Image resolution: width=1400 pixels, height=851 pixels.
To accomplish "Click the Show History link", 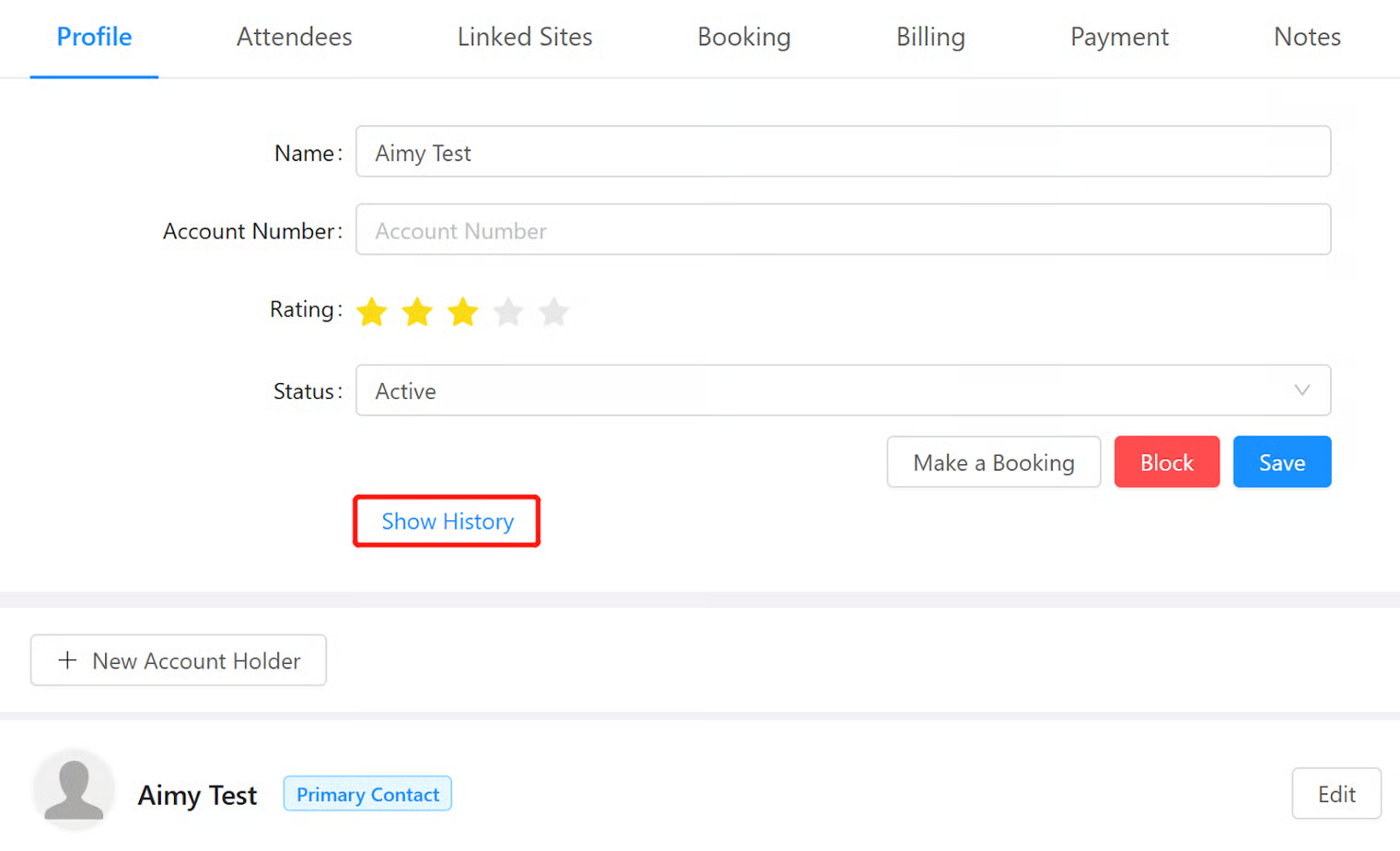I will tap(448, 521).
